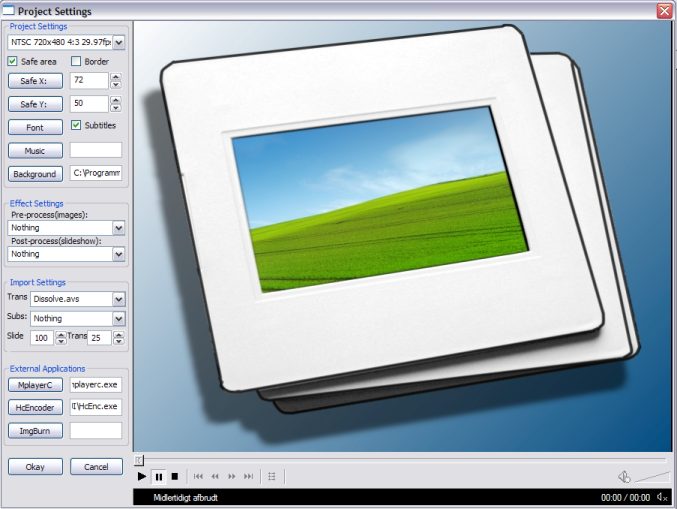
Task: Click the Project Settings window icon
Action: tap(8, 10)
